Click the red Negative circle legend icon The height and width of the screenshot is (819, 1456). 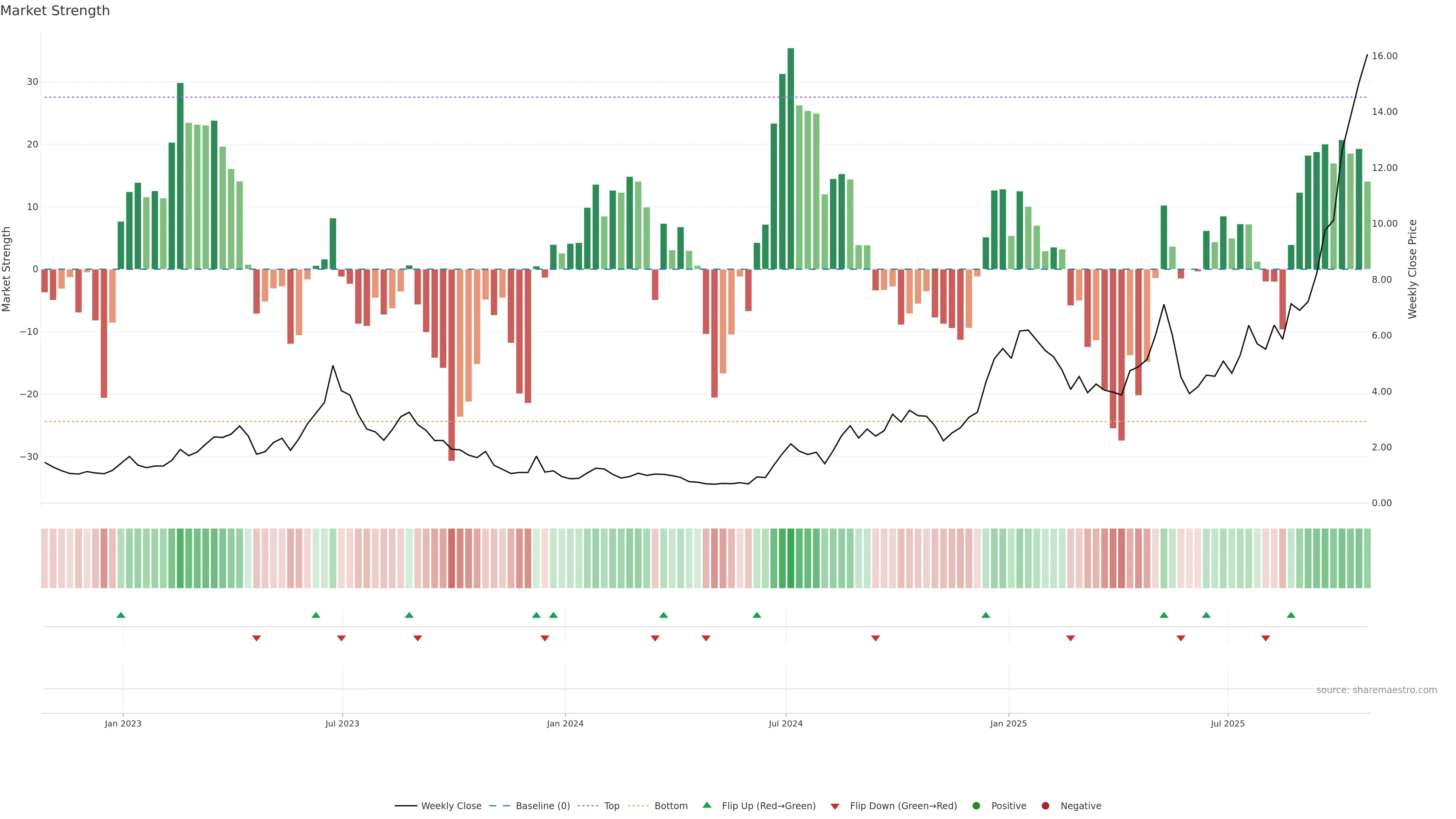coord(1045,806)
